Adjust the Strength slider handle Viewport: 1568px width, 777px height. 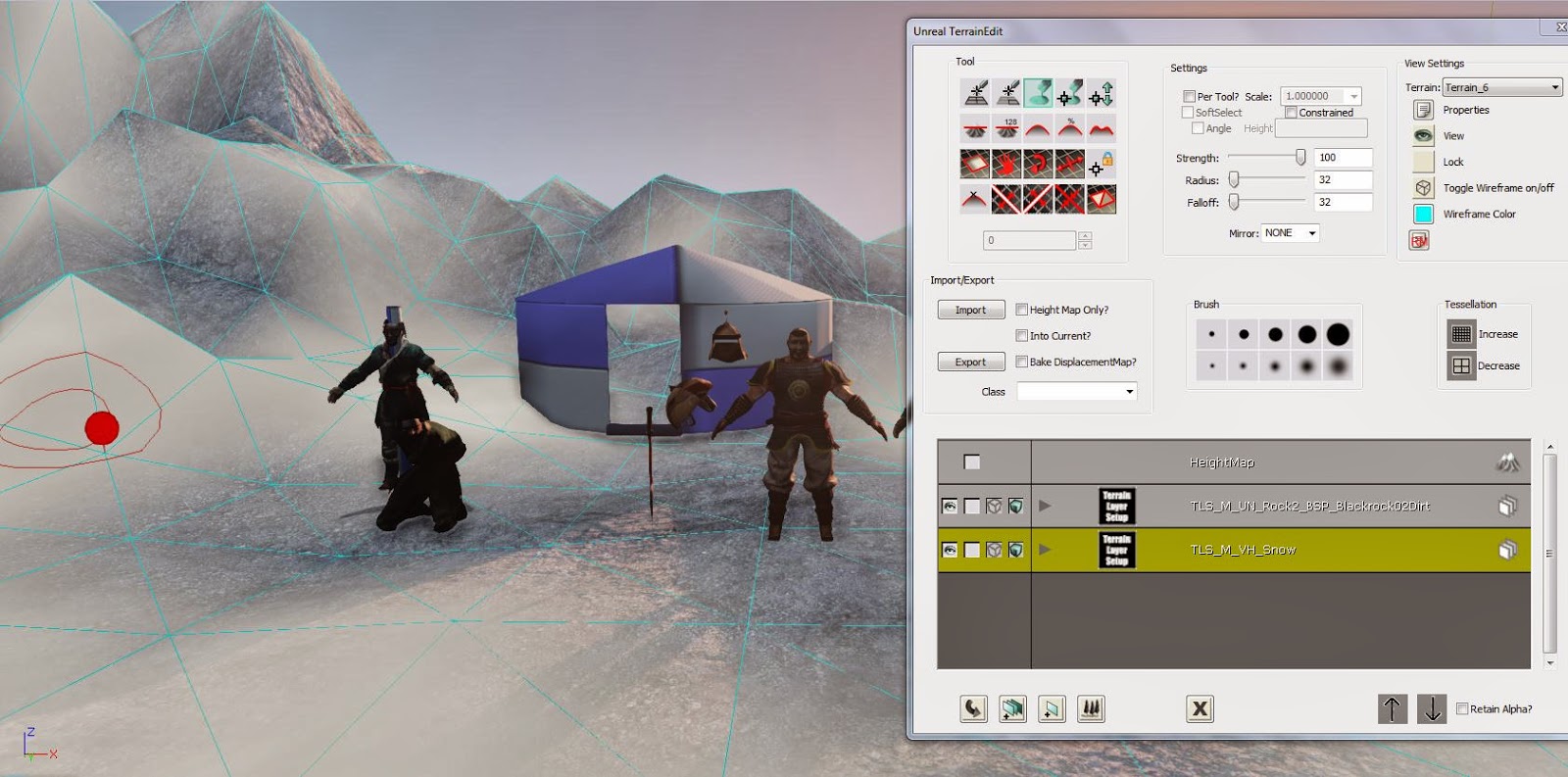pos(1300,157)
